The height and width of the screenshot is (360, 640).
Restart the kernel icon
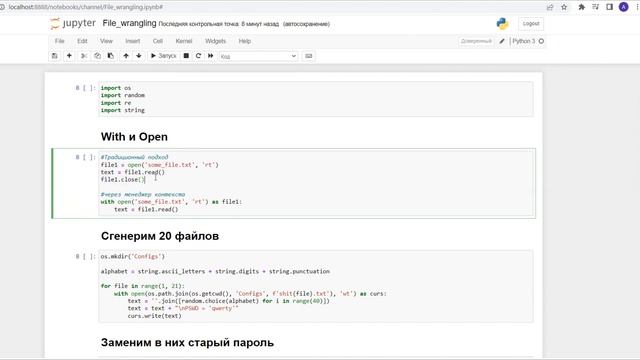198,56
